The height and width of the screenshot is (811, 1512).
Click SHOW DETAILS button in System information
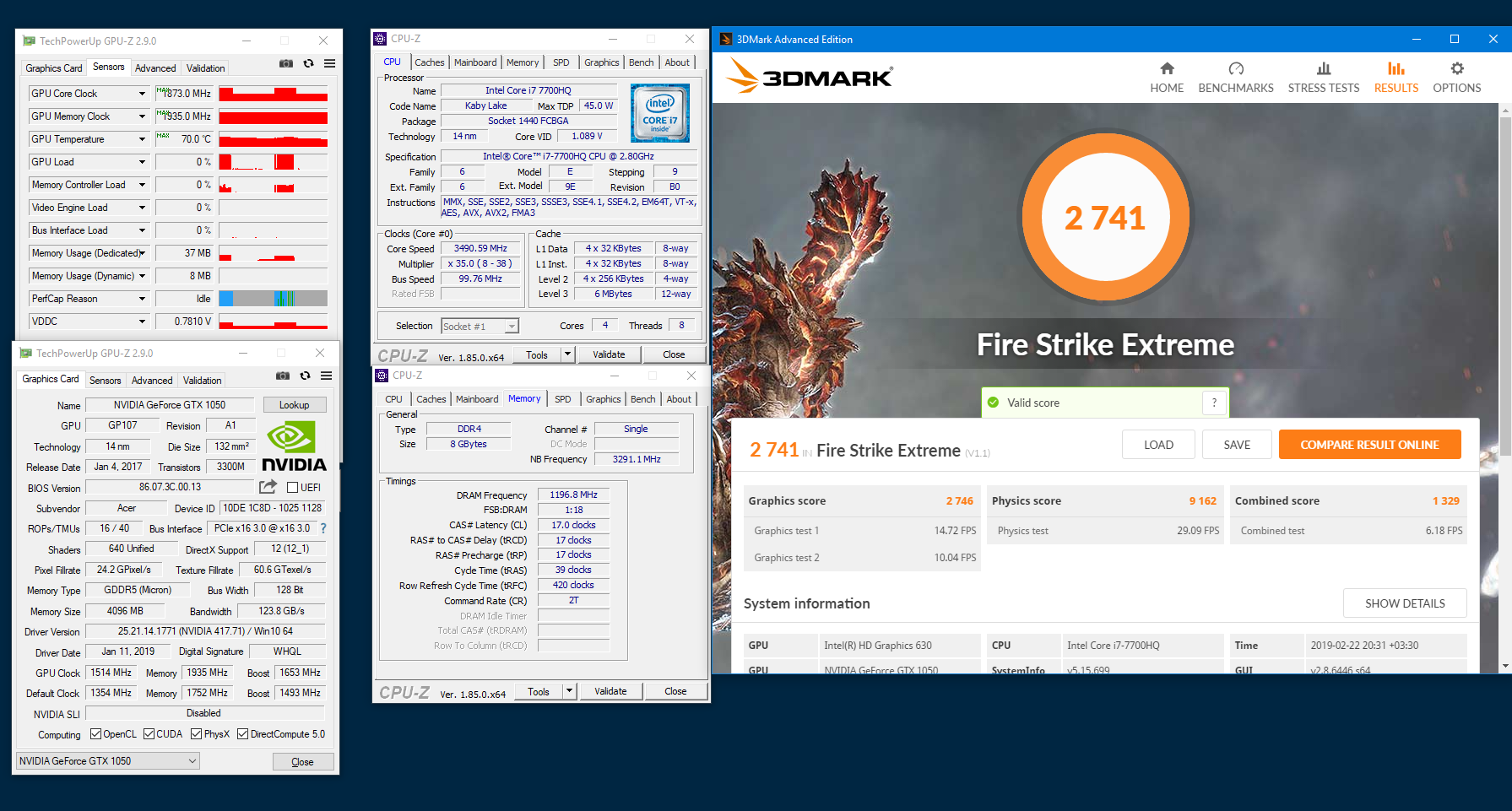[1405, 603]
